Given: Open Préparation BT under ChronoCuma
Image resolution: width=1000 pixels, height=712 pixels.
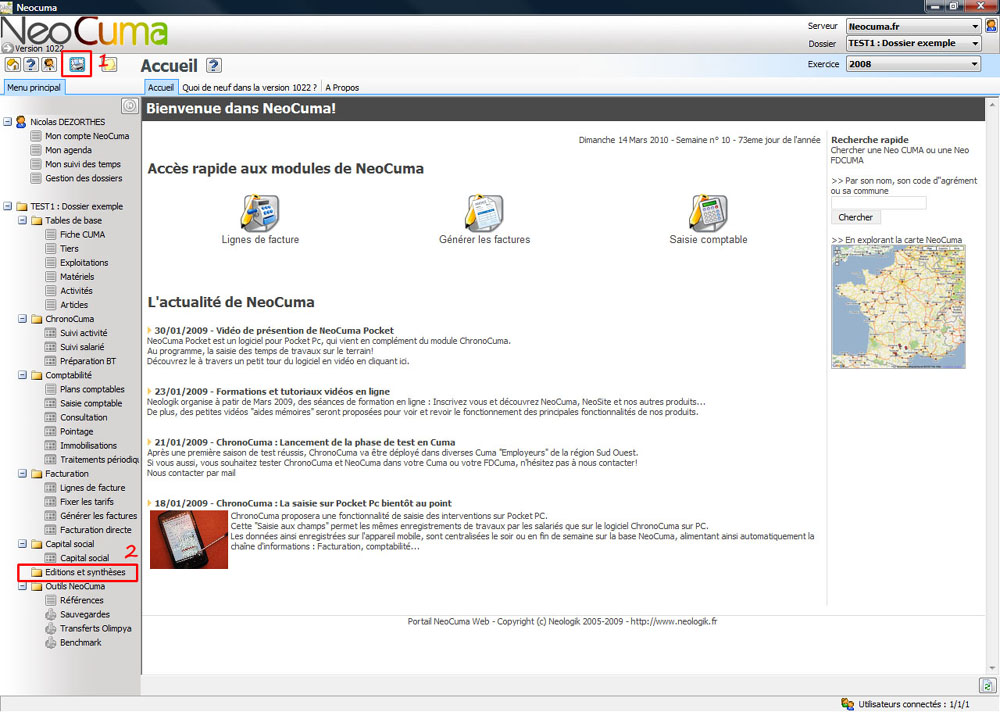Looking at the screenshot, I should (88, 360).
